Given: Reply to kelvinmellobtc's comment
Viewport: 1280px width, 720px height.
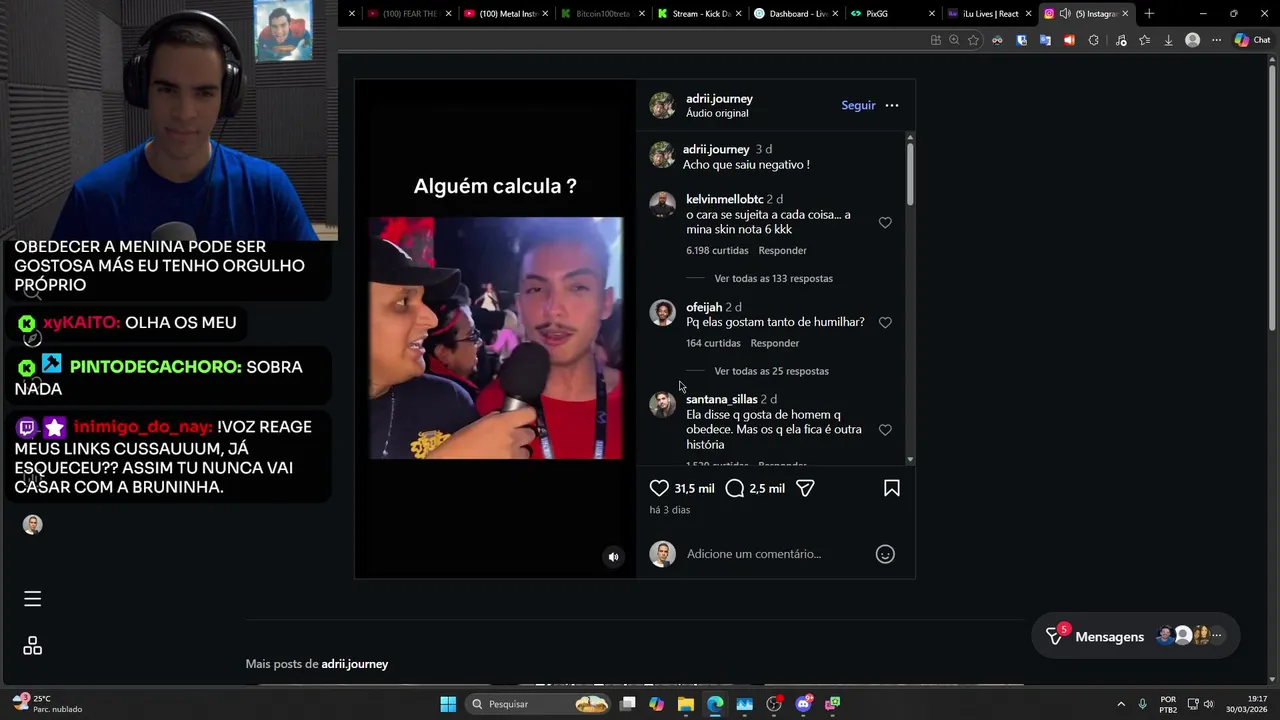Looking at the screenshot, I should [x=782, y=251].
